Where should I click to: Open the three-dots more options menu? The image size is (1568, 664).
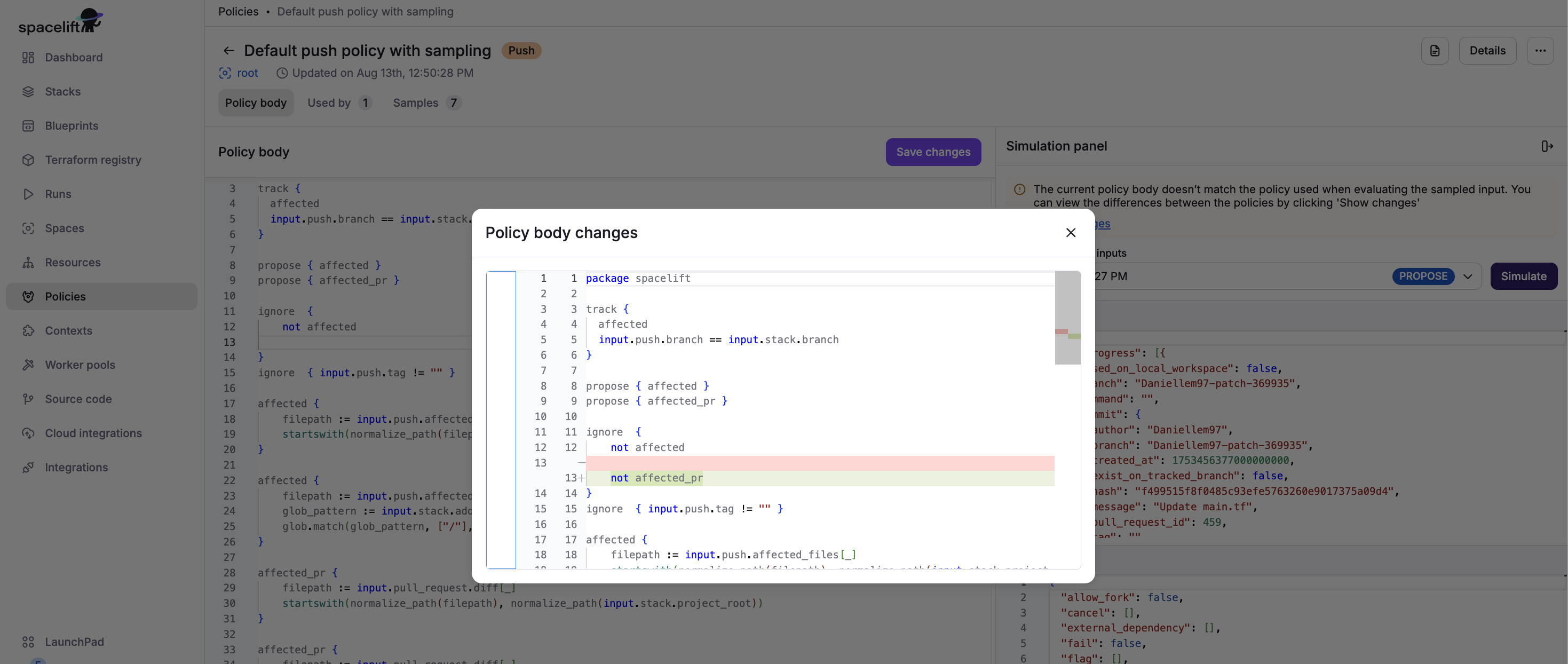(x=1540, y=51)
